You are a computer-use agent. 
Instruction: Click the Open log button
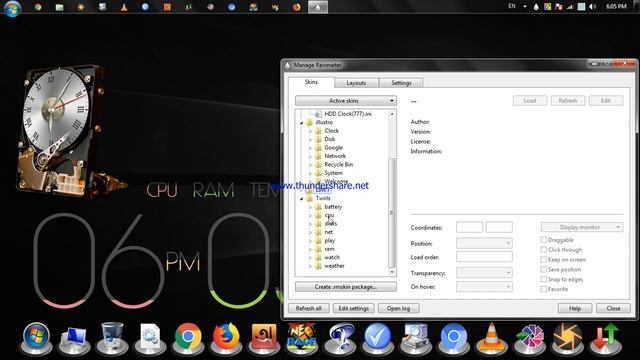(398, 308)
